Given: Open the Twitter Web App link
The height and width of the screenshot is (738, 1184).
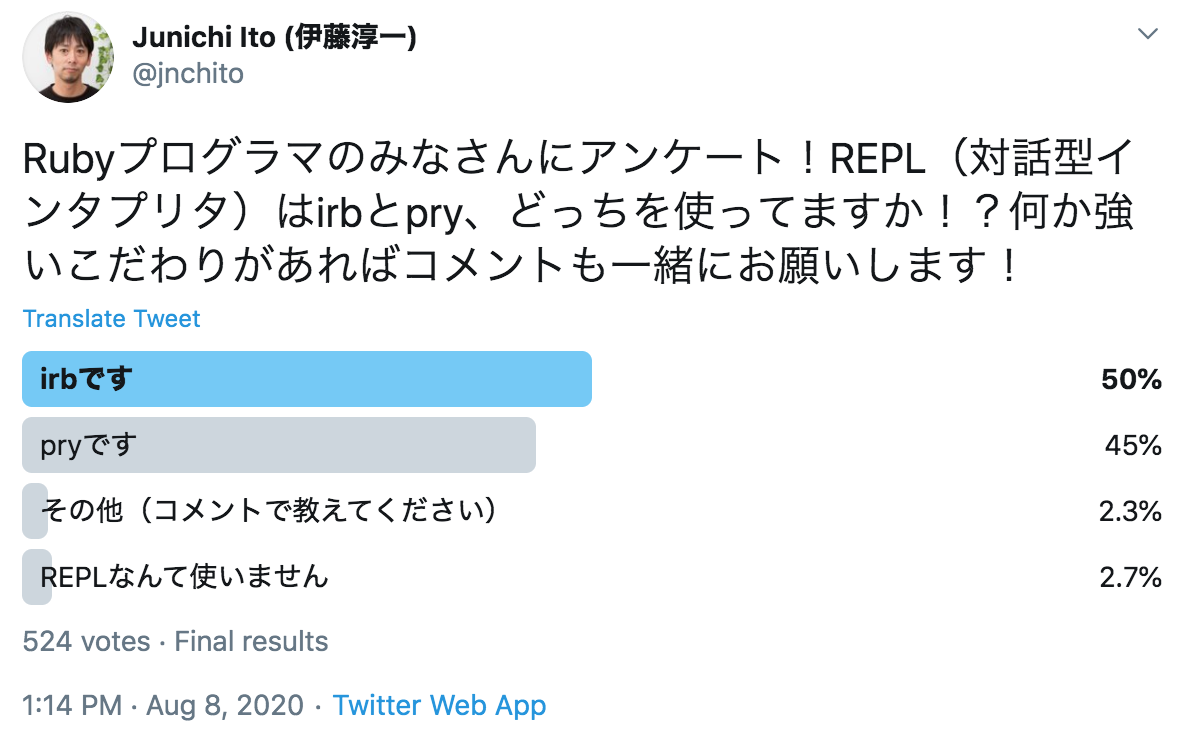Looking at the screenshot, I should [x=438, y=705].
